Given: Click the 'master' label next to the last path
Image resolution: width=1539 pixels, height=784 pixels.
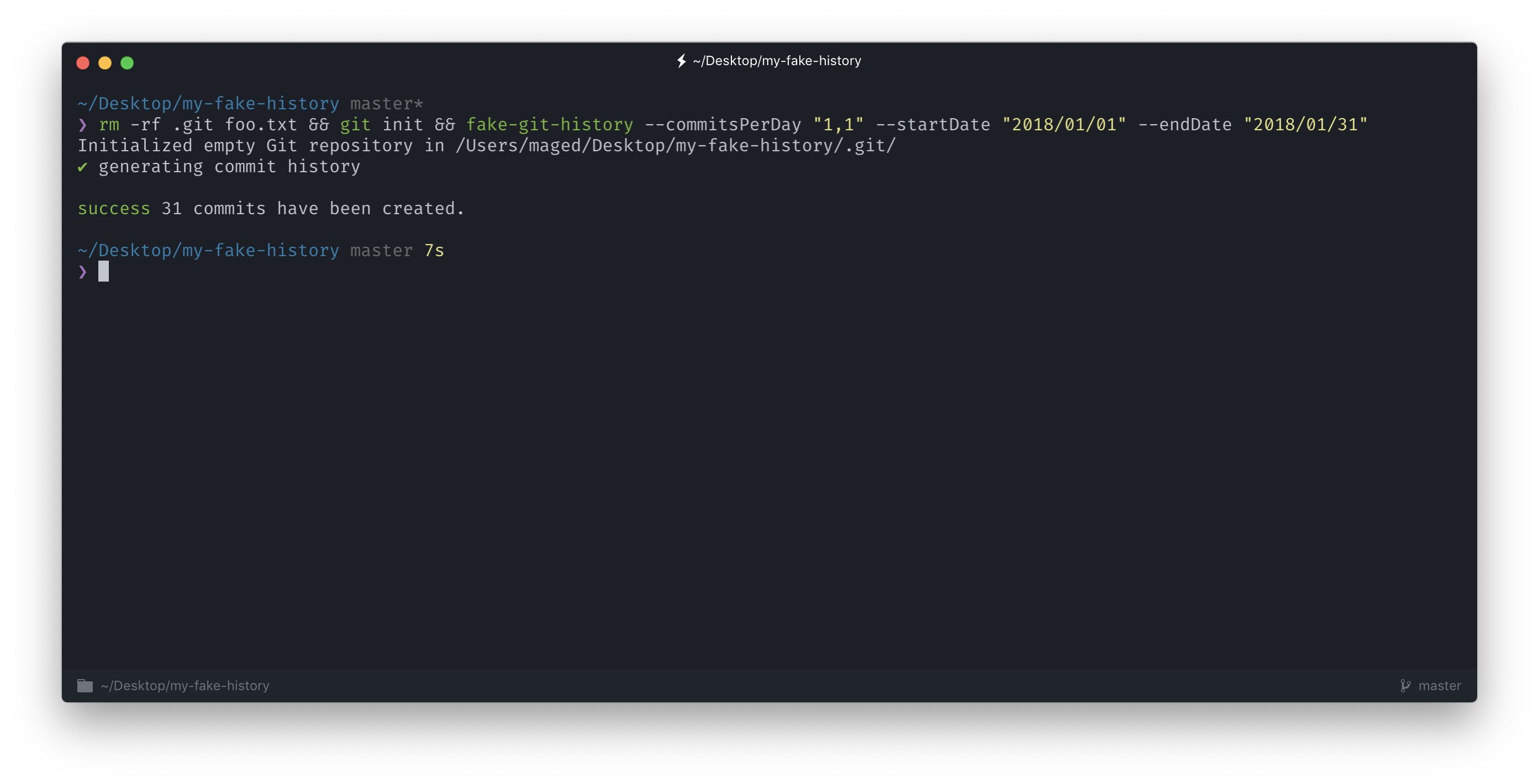Looking at the screenshot, I should [x=382, y=250].
